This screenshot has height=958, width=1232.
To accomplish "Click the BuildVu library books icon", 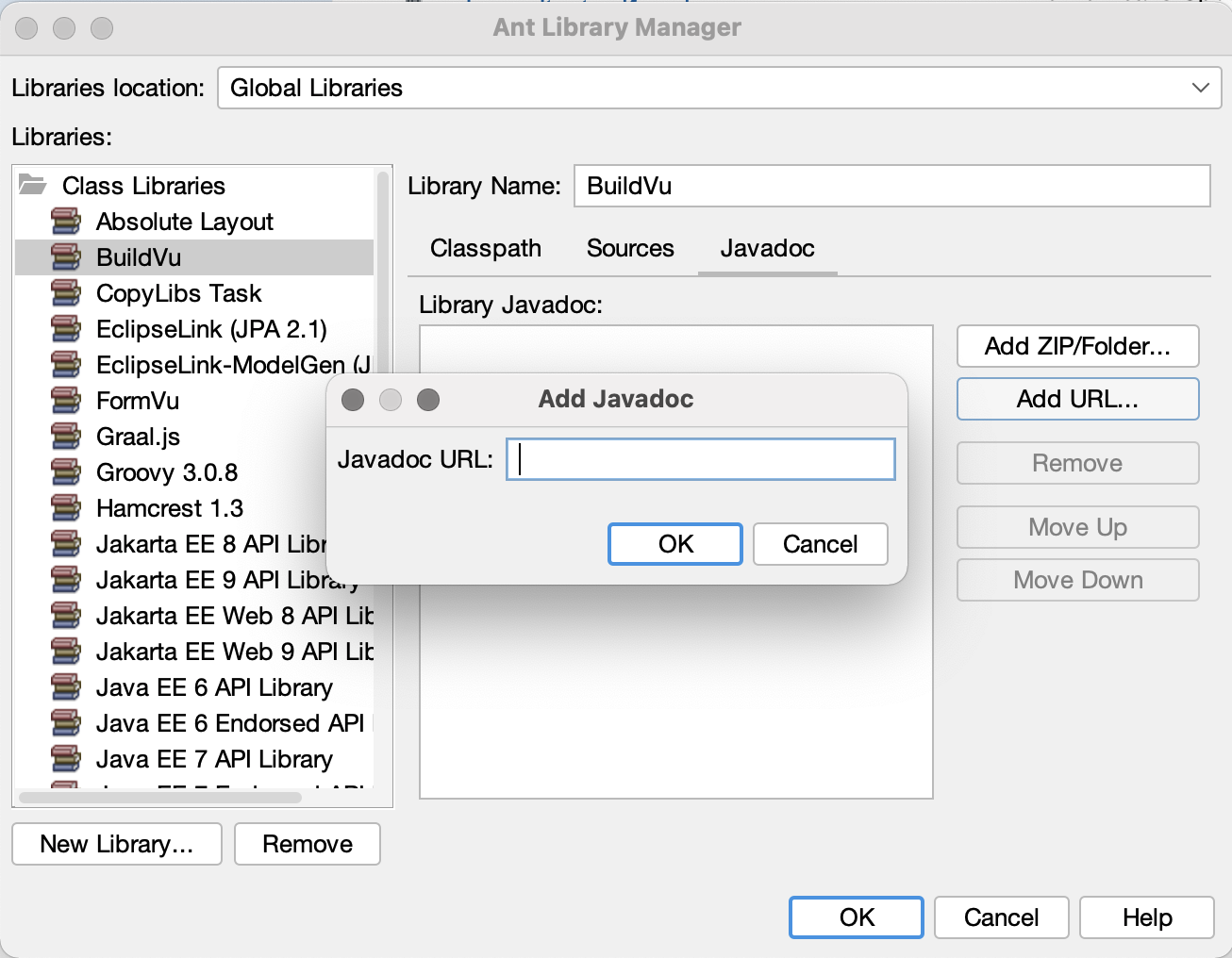I will click(64, 256).
